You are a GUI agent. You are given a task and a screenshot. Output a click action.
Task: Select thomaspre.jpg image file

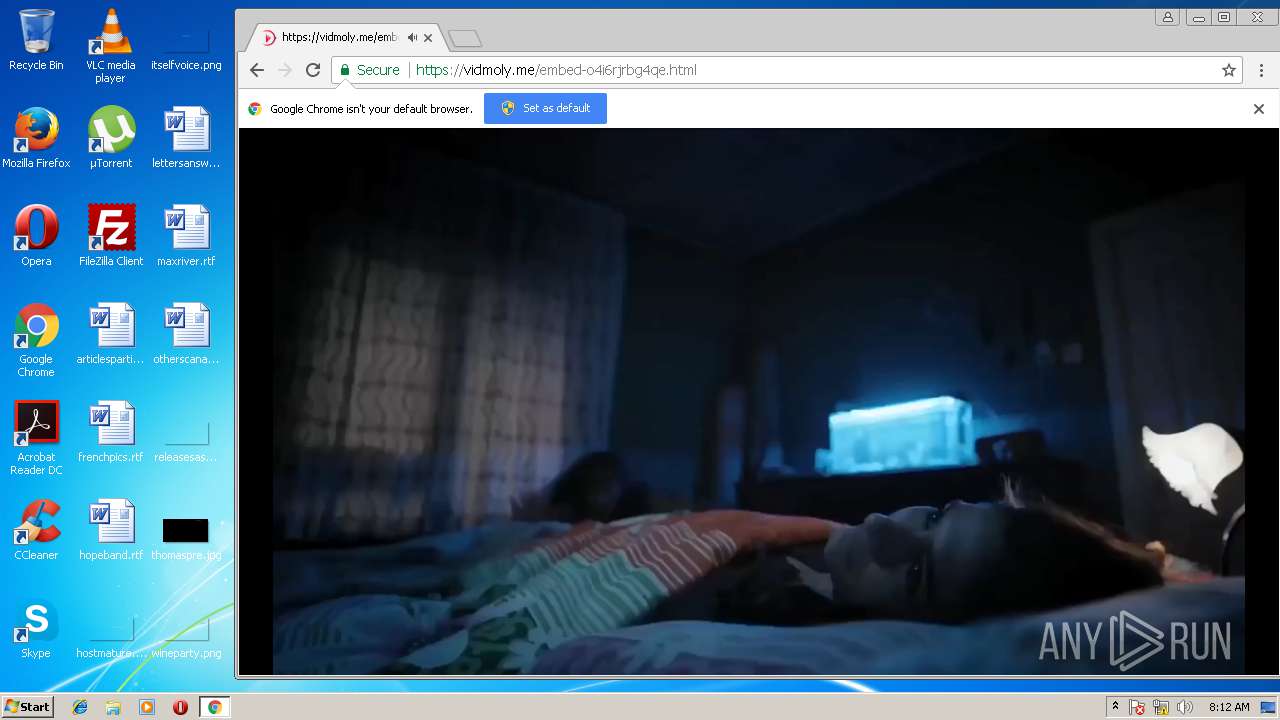186,538
